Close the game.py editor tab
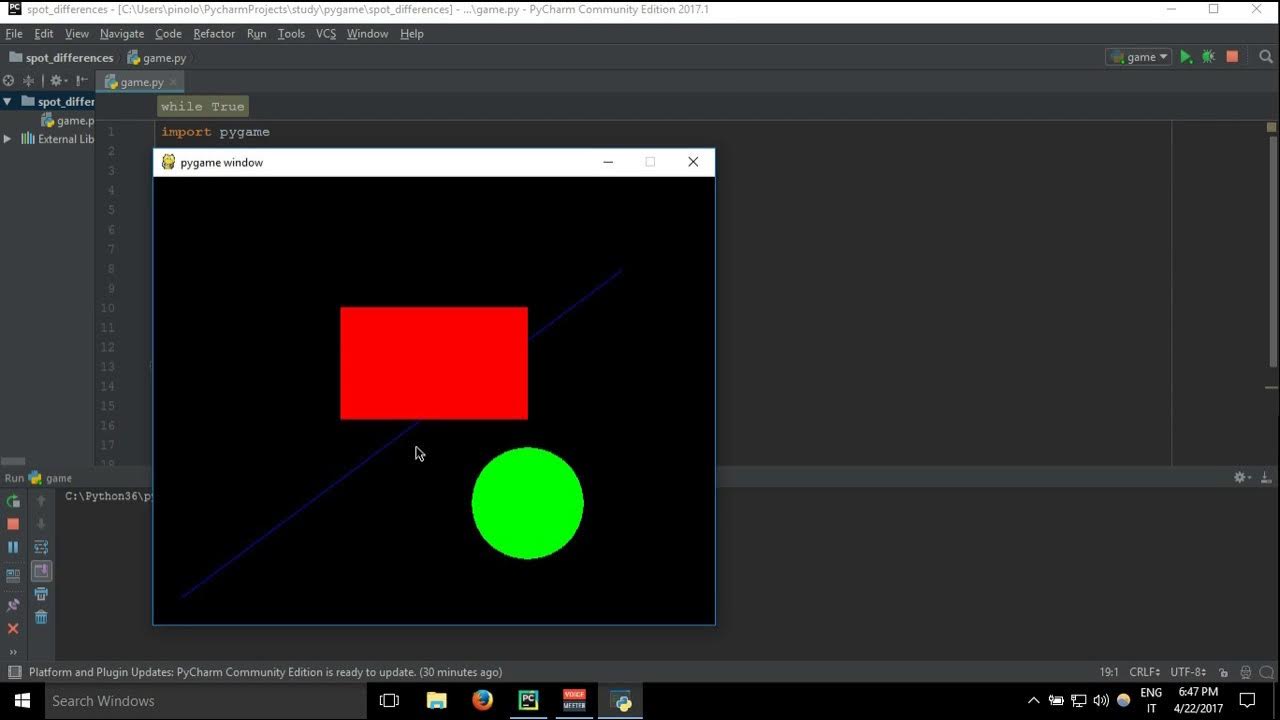Viewport: 1280px width, 720px height. [173, 82]
